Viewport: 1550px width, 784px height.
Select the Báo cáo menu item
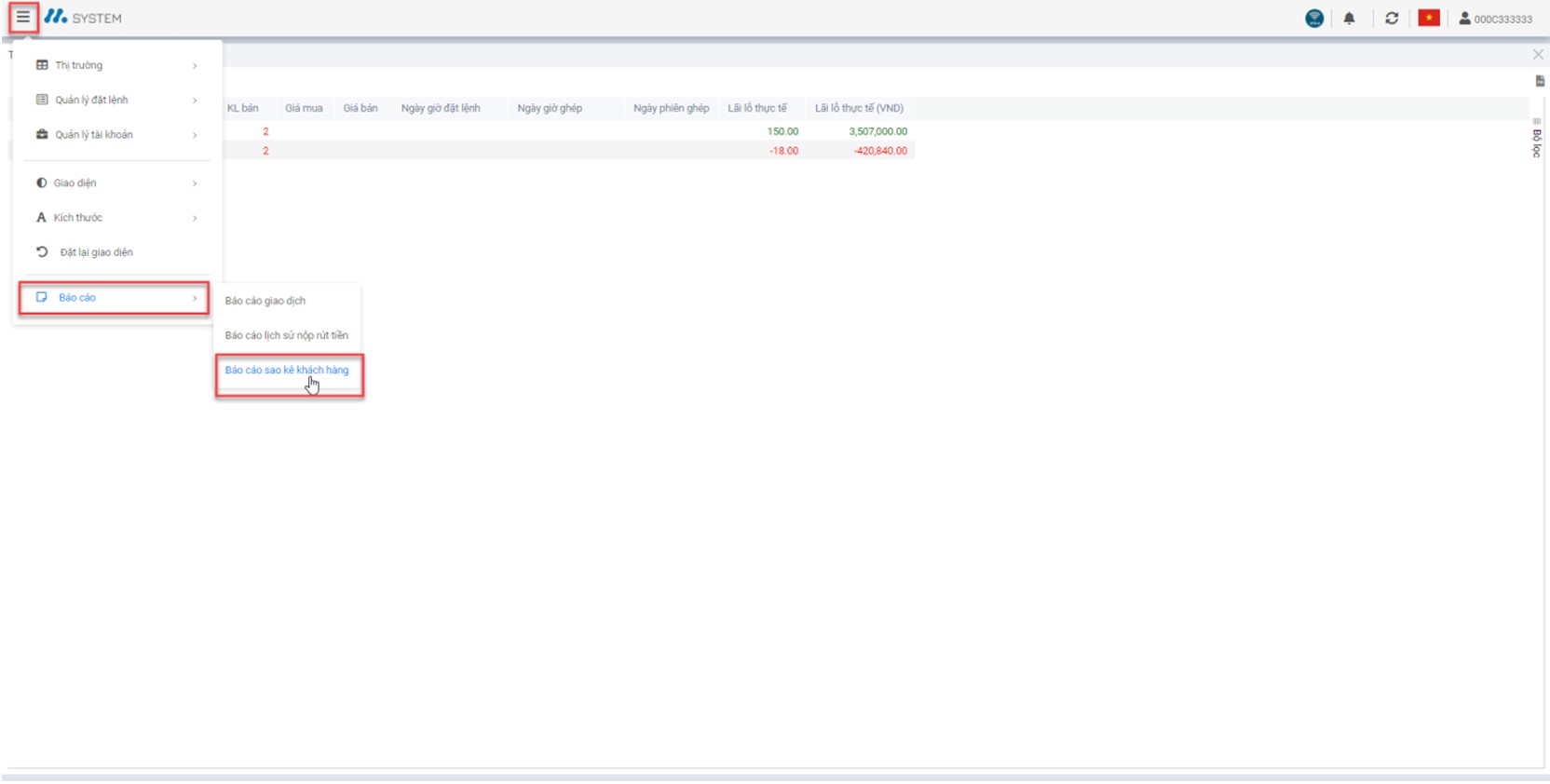(x=115, y=298)
